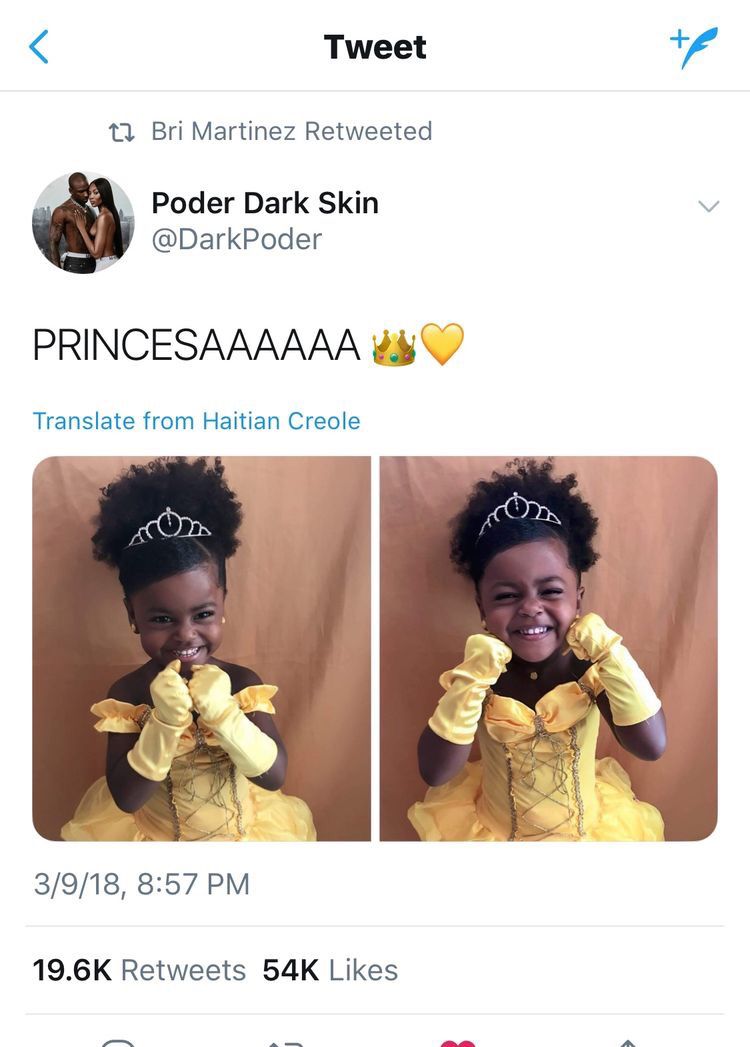Open the 19.6K Retweets list
The image size is (750, 1047).
[x=139, y=970]
